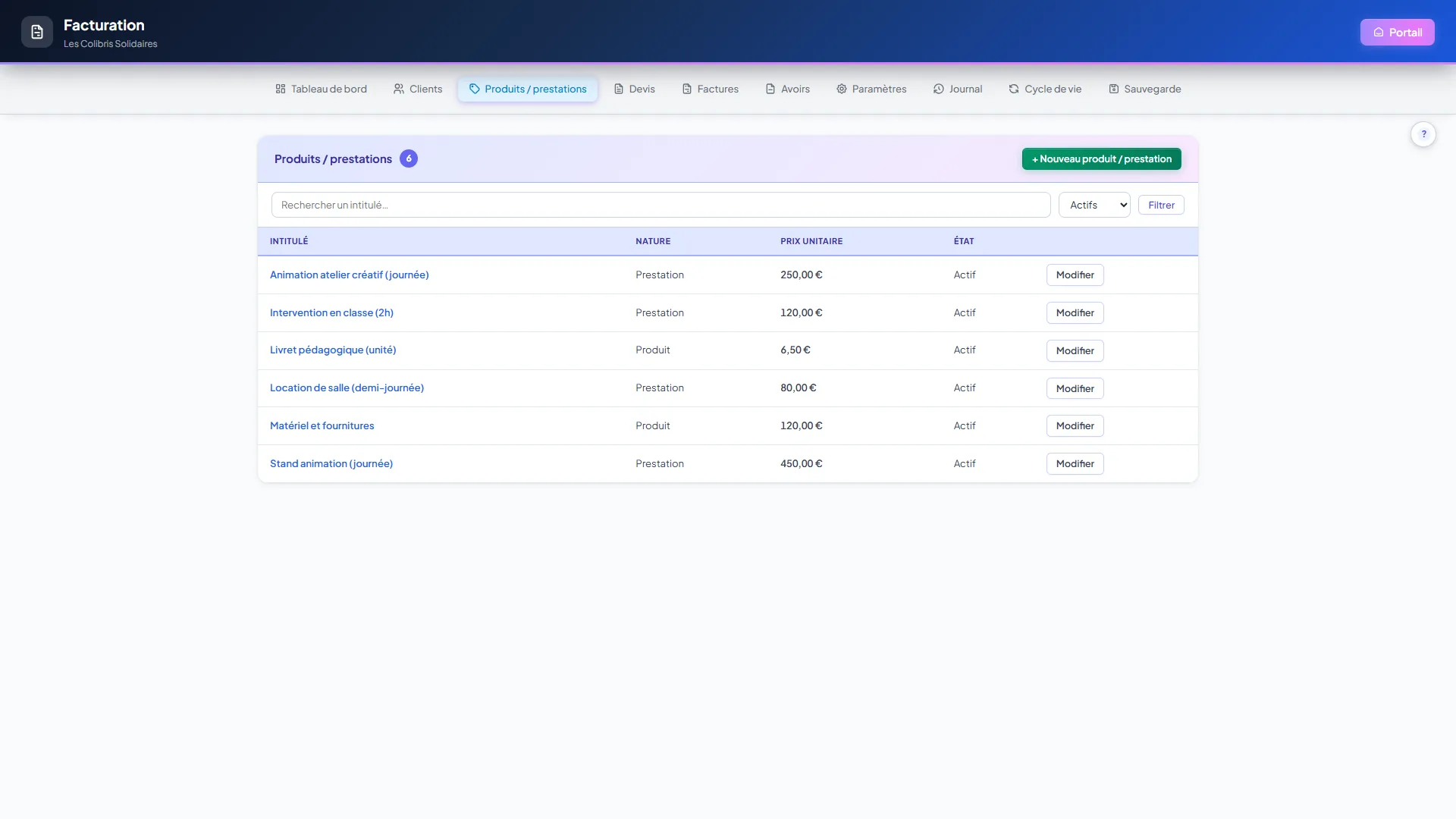
Task: Modify Matériel et fournitures
Action: 1075,425
